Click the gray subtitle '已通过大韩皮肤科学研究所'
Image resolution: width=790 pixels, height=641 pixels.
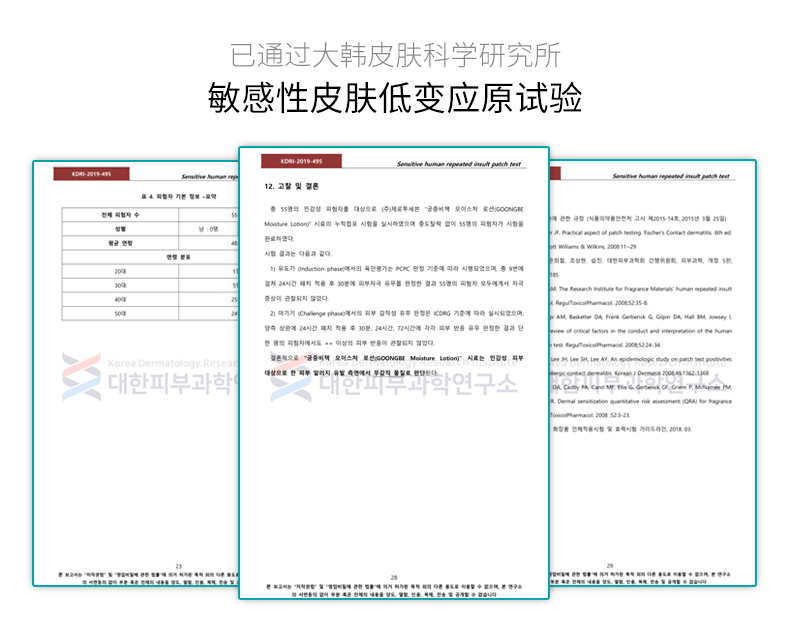point(395,55)
